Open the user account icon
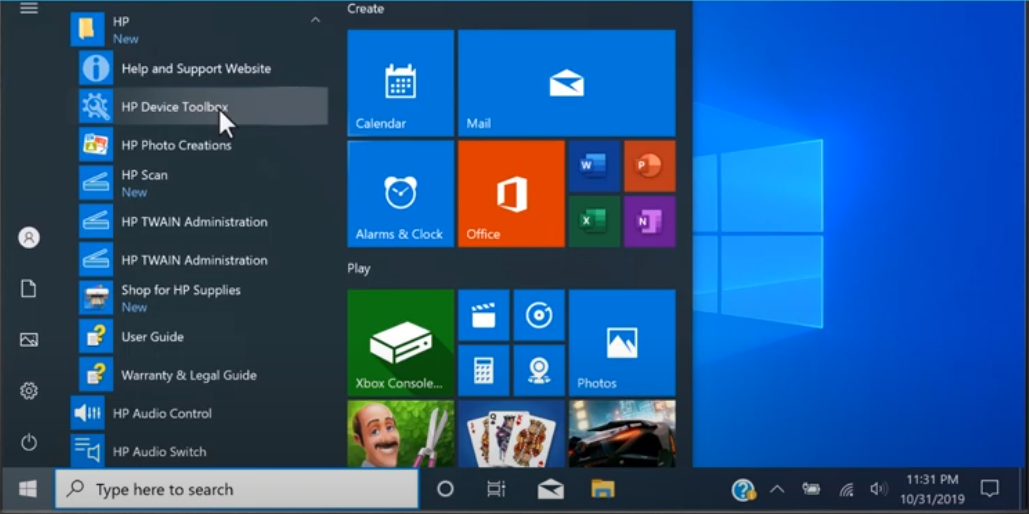The image size is (1029, 514). [29, 238]
